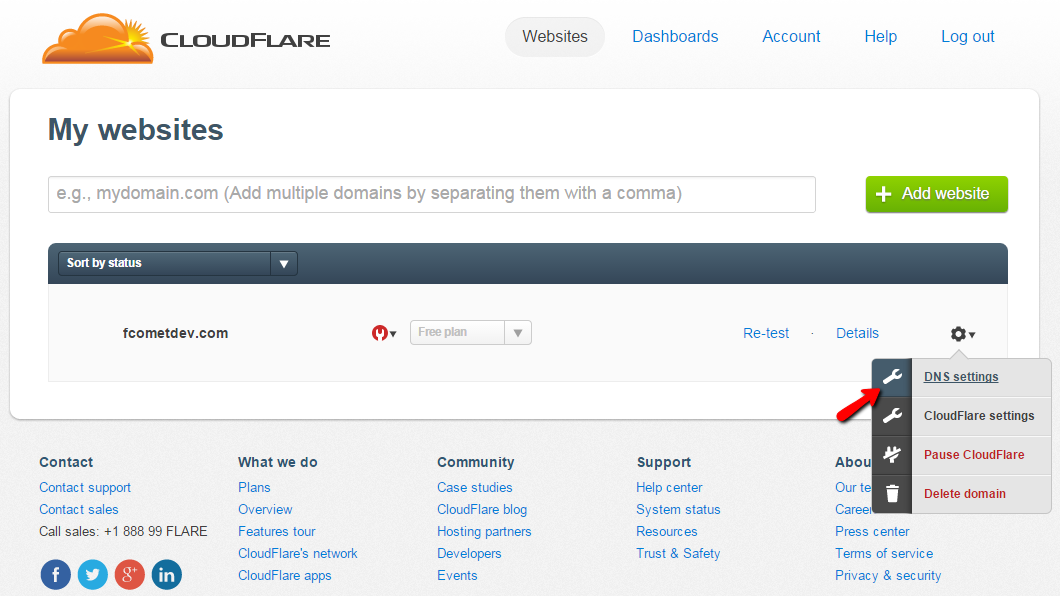This screenshot has height=596, width=1060.
Task: Click the trash icon next to Delete domain
Action: pos(892,494)
